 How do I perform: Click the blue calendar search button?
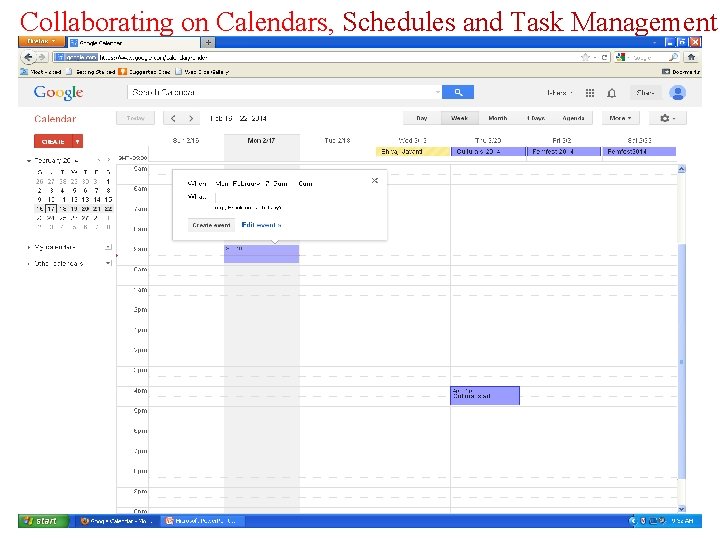pos(458,92)
